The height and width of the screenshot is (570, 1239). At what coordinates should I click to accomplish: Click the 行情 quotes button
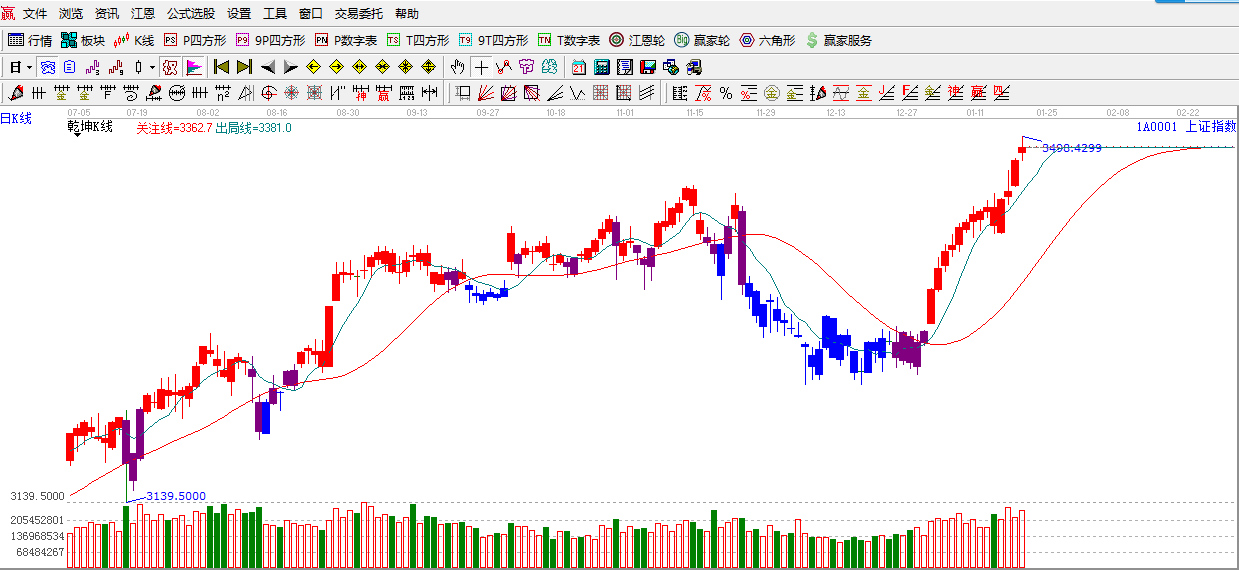(30, 40)
